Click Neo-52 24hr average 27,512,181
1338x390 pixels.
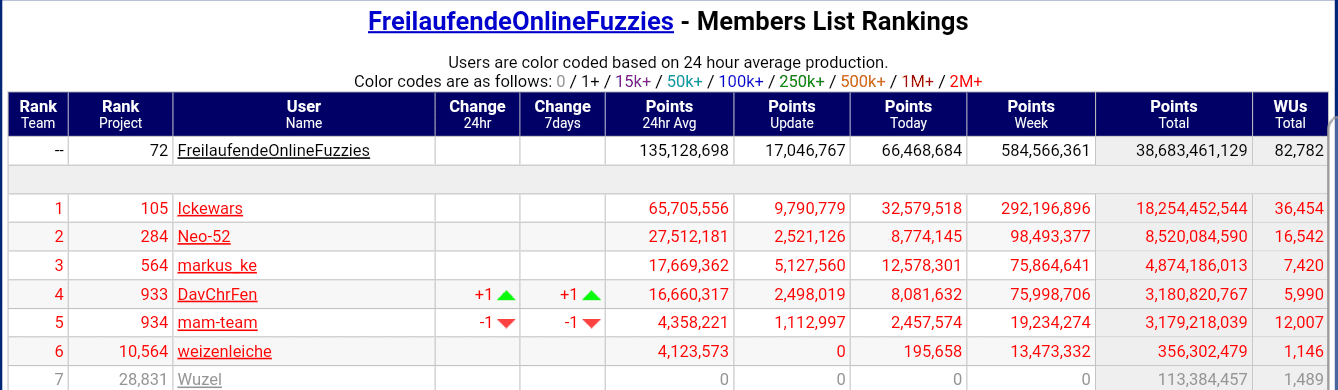(688, 237)
